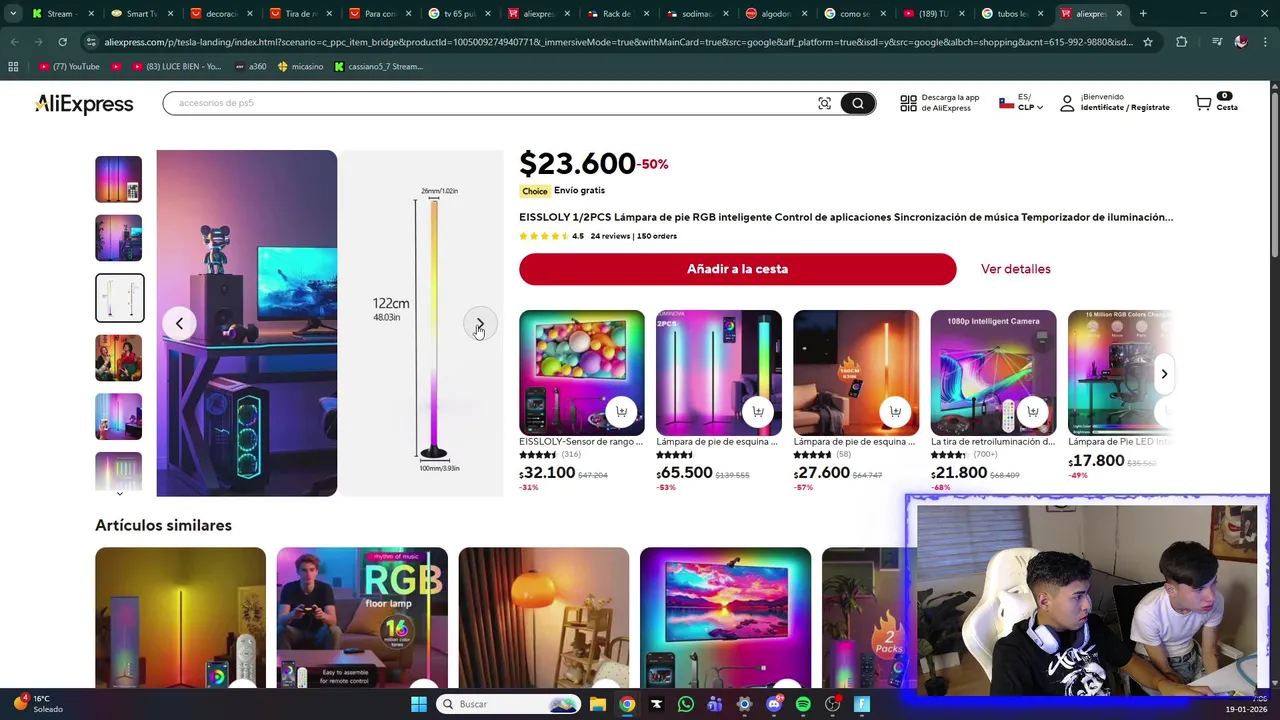The image size is (1280, 720).
Task: Click the search magnifier button
Action: point(857,103)
